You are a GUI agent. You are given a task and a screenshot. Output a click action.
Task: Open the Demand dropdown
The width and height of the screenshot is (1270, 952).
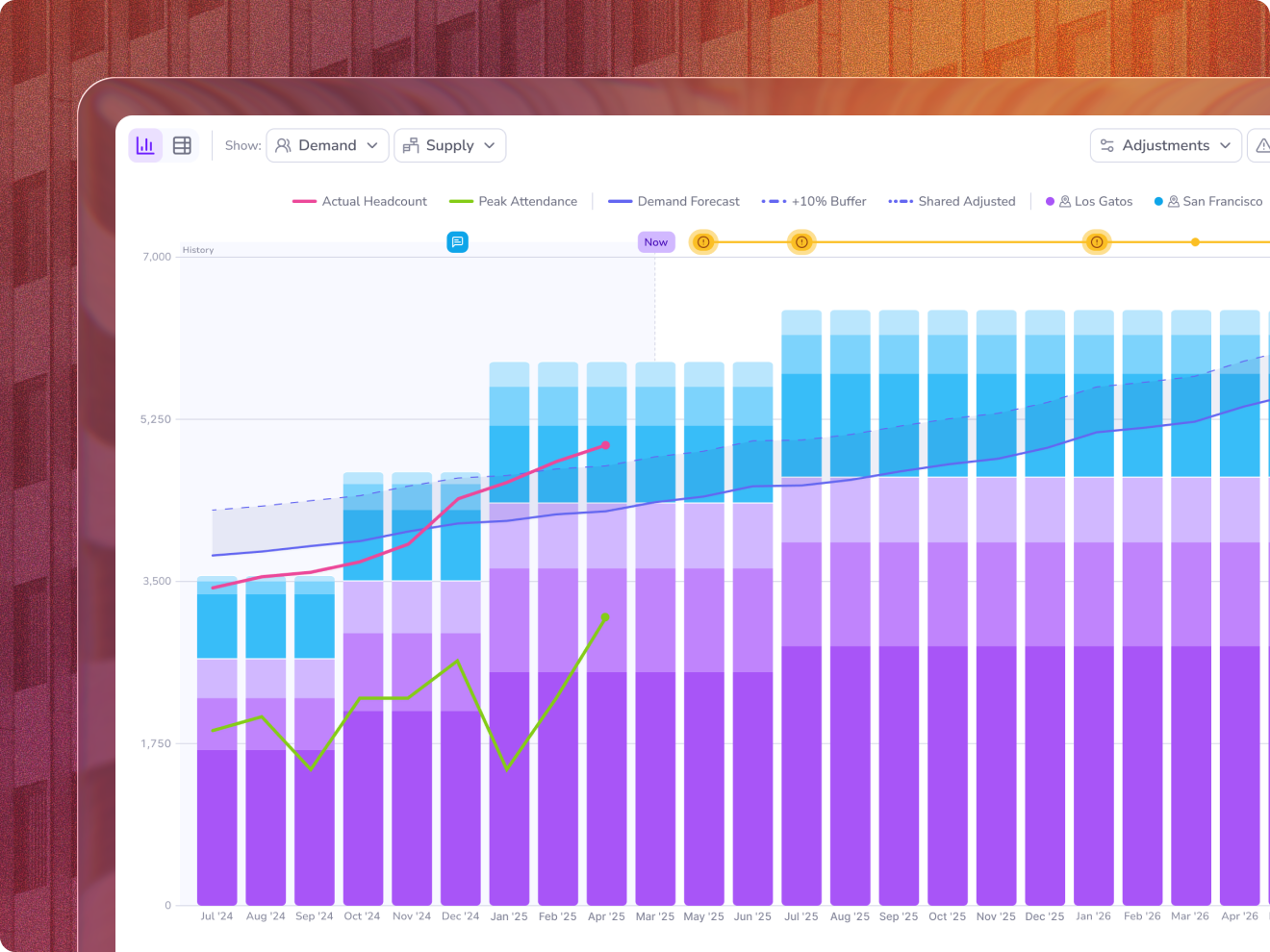pos(327,145)
